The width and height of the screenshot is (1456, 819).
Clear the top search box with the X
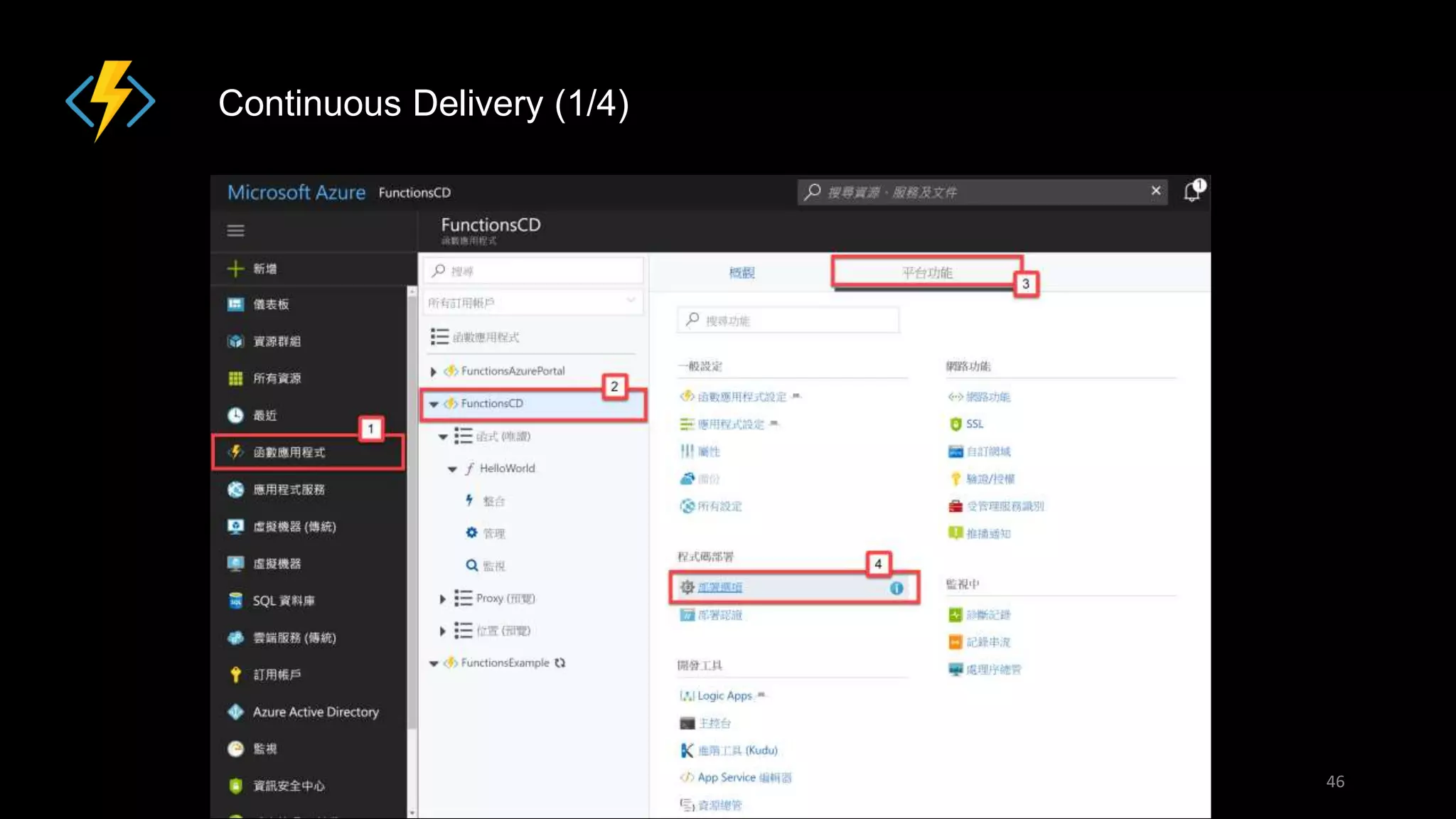point(1156,191)
